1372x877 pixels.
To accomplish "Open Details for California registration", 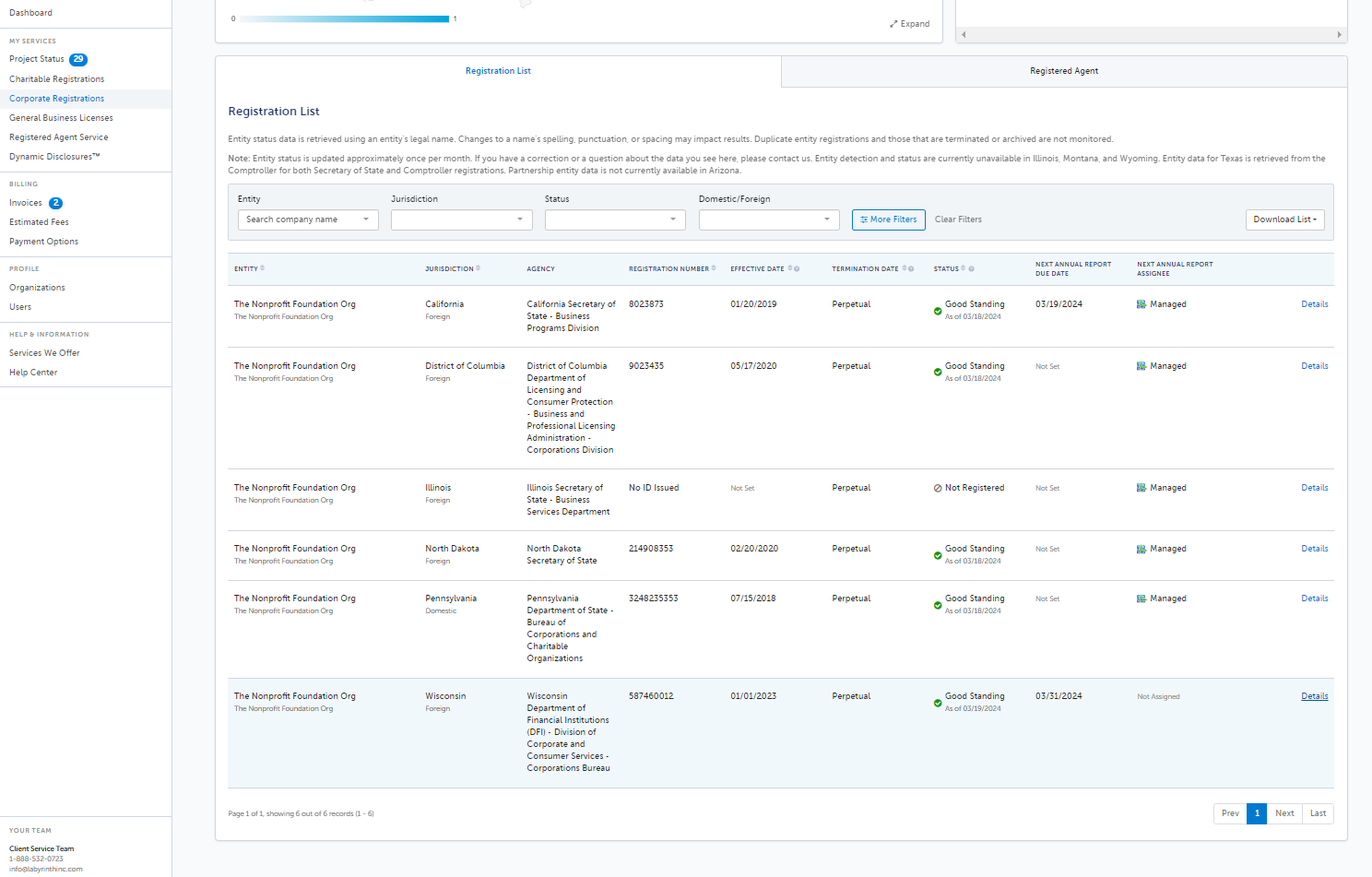I will [1315, 304].
